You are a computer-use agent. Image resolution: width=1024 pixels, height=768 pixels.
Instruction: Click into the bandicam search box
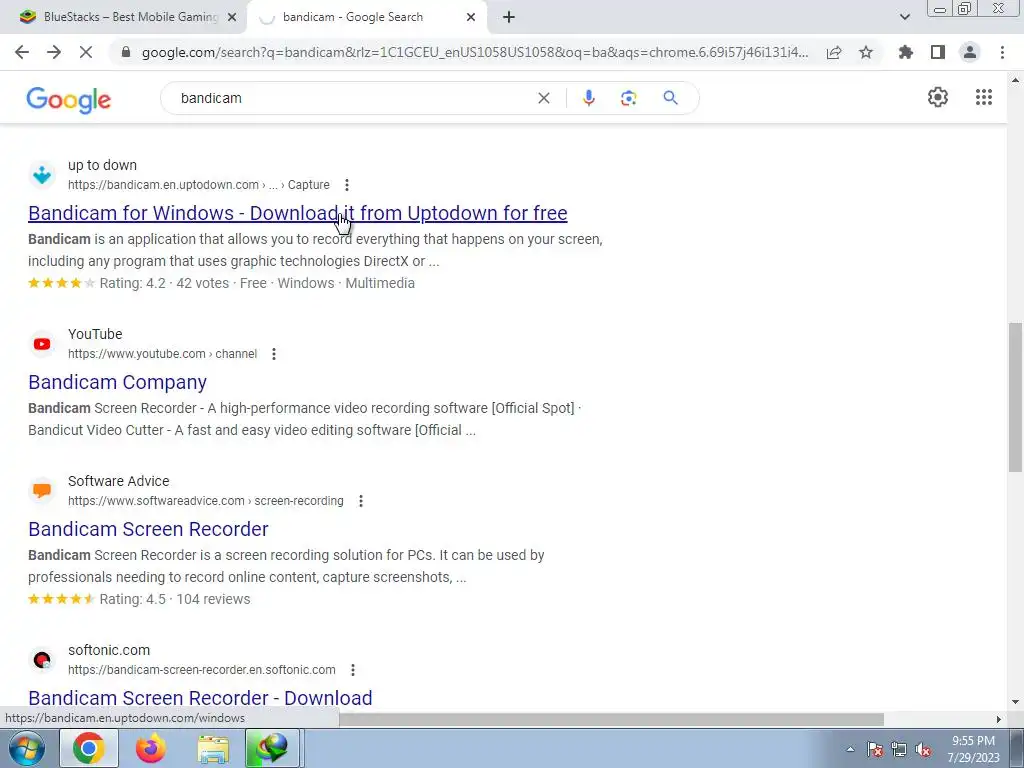click(x=353, y=98)
